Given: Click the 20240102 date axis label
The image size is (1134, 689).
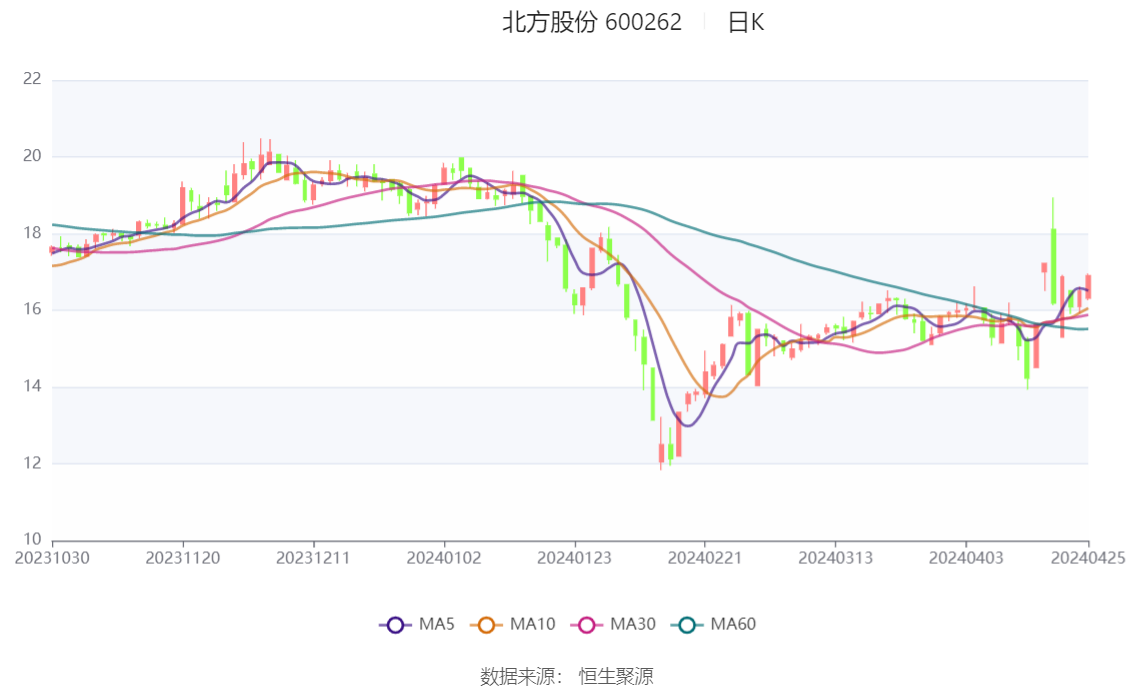Looking at the screenshot, I should point(444,558).
